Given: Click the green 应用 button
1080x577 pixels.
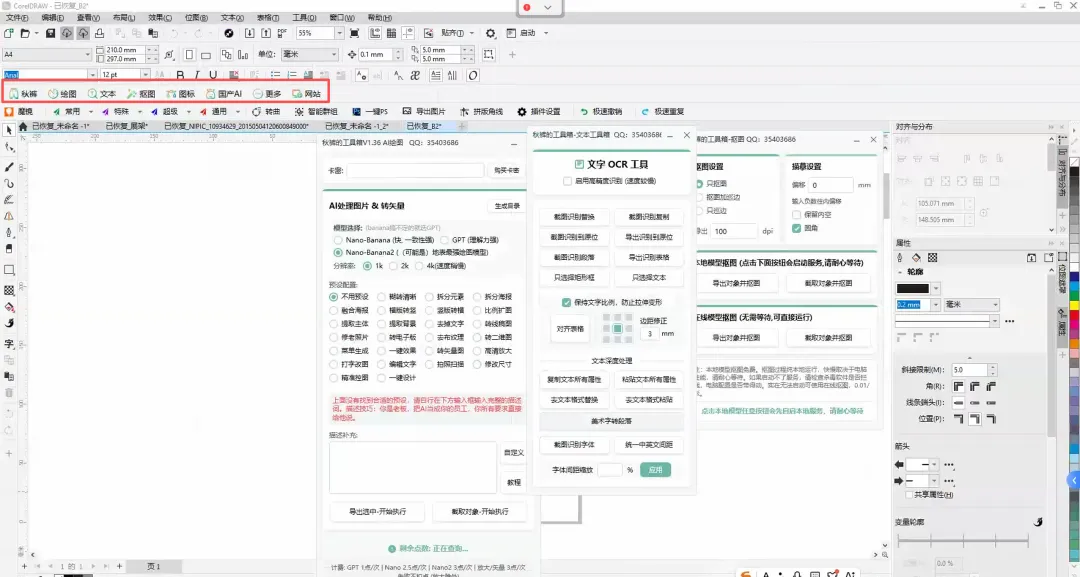Looking at the screenshot, I should pyautogui.click(x=655, y=470).
